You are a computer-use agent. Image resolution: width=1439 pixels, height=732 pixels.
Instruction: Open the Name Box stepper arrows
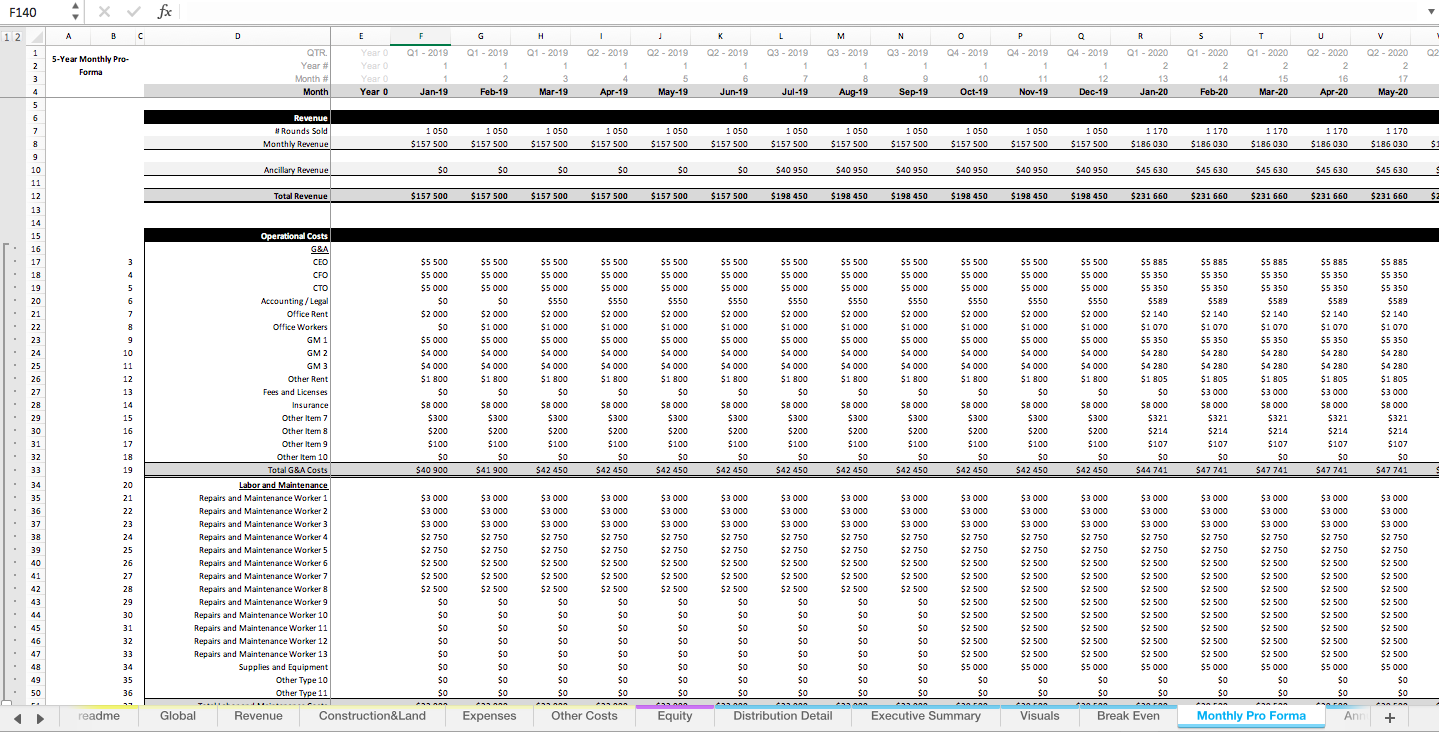(75, 12)
